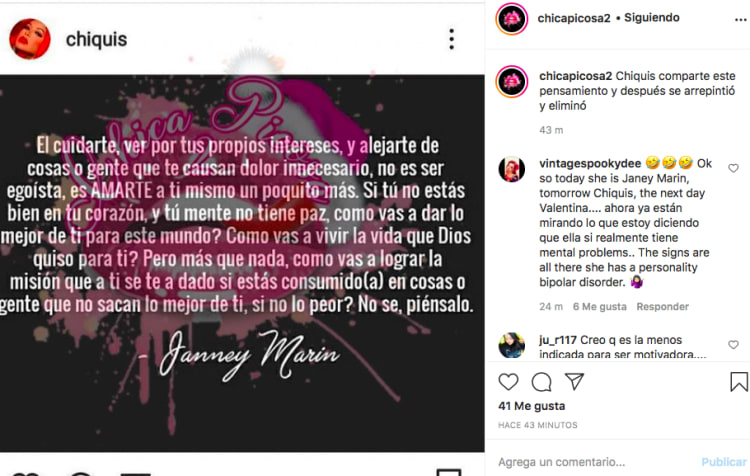Click the chiquis red profile picture

click(x=30, y=39)
